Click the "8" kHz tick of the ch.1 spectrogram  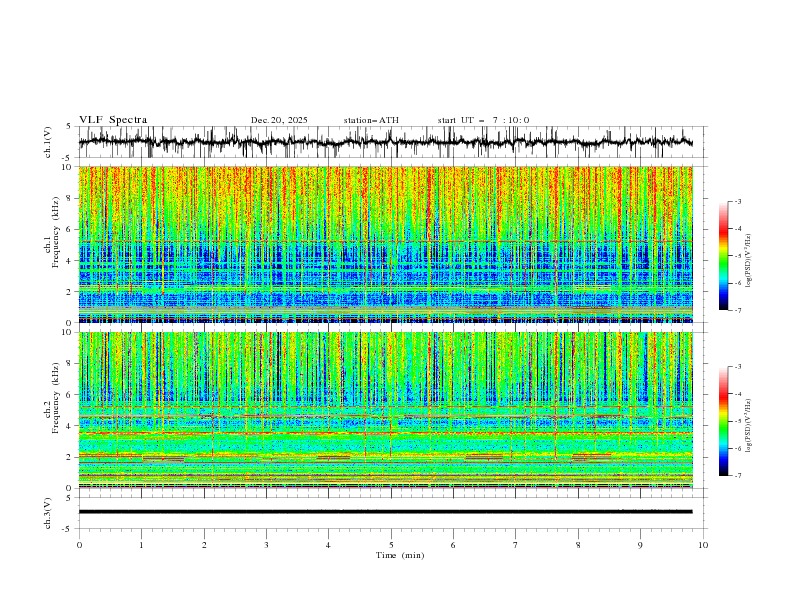click(71, 198)
